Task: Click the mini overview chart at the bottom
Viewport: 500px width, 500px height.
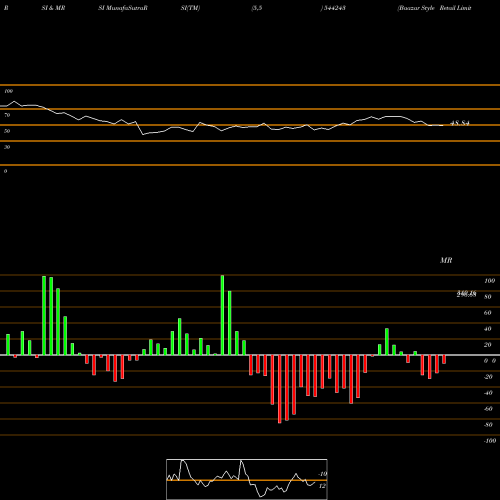Action: pos(247,479)
